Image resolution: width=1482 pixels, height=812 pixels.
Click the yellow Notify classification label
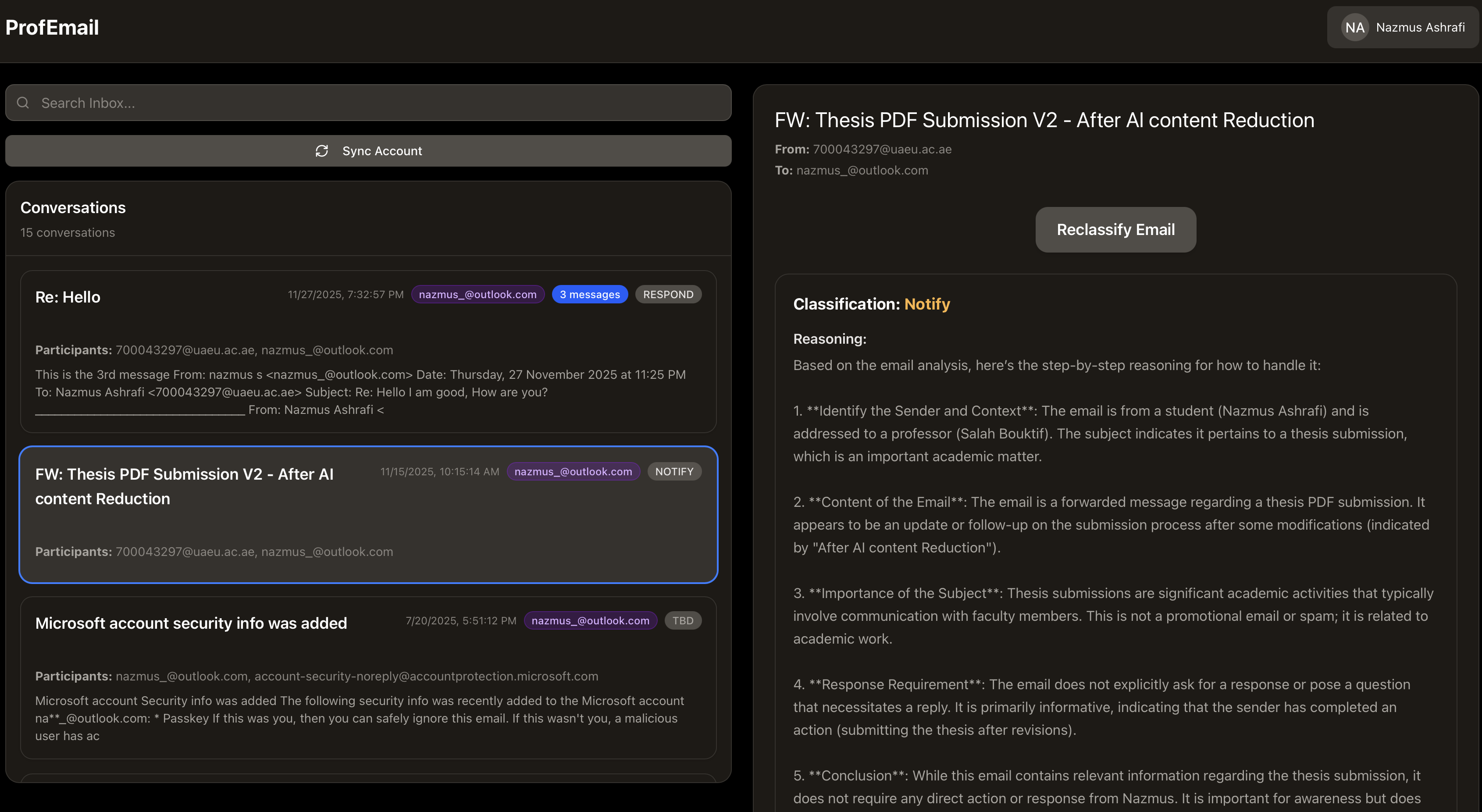click(926, 304)
